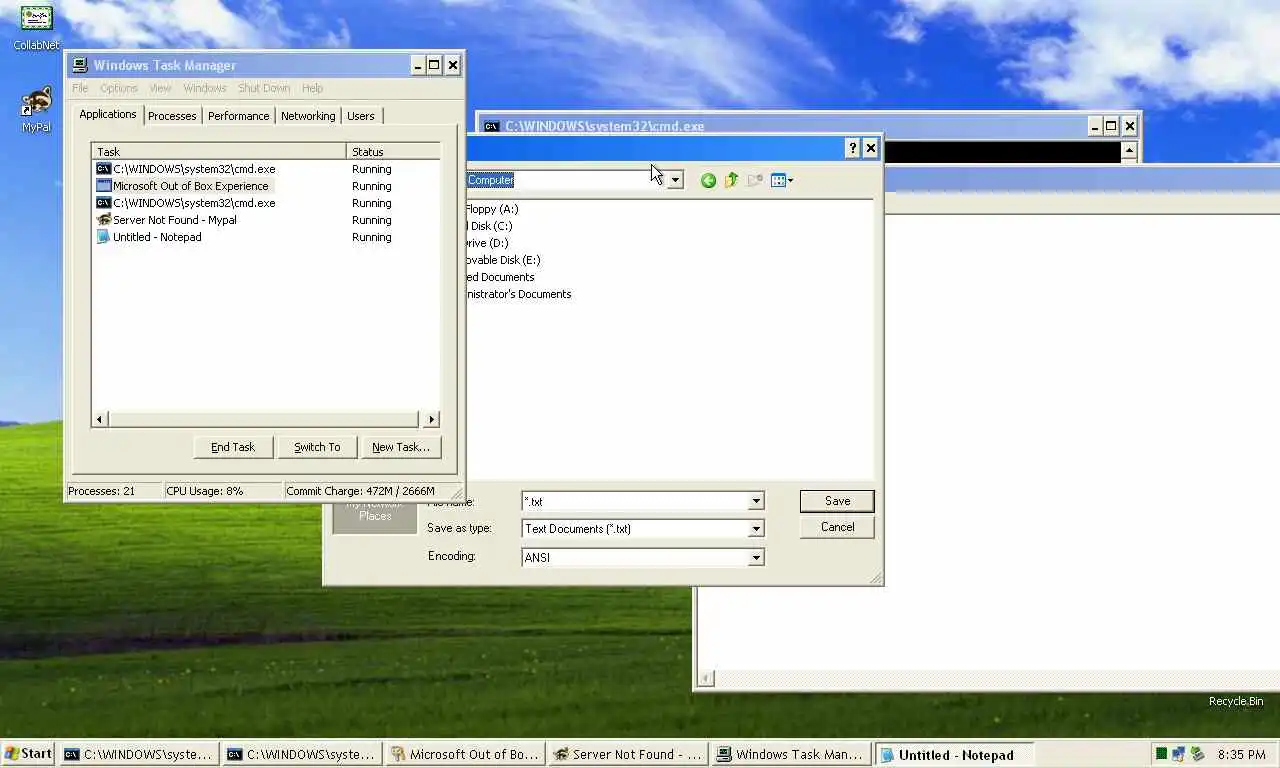Click the network connection tray icon

pos(1179,754)
